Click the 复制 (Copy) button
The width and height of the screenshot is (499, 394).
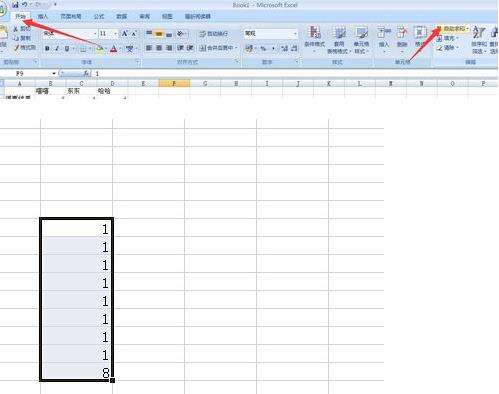[x=22, y=38]
